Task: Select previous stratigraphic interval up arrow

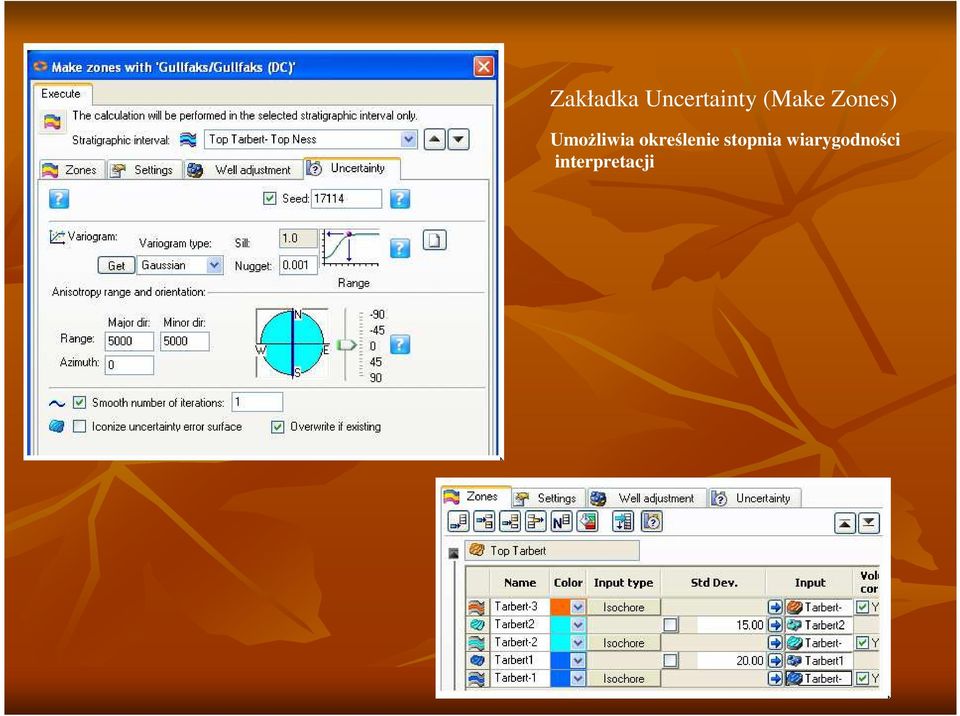Action: pos(434,140)
